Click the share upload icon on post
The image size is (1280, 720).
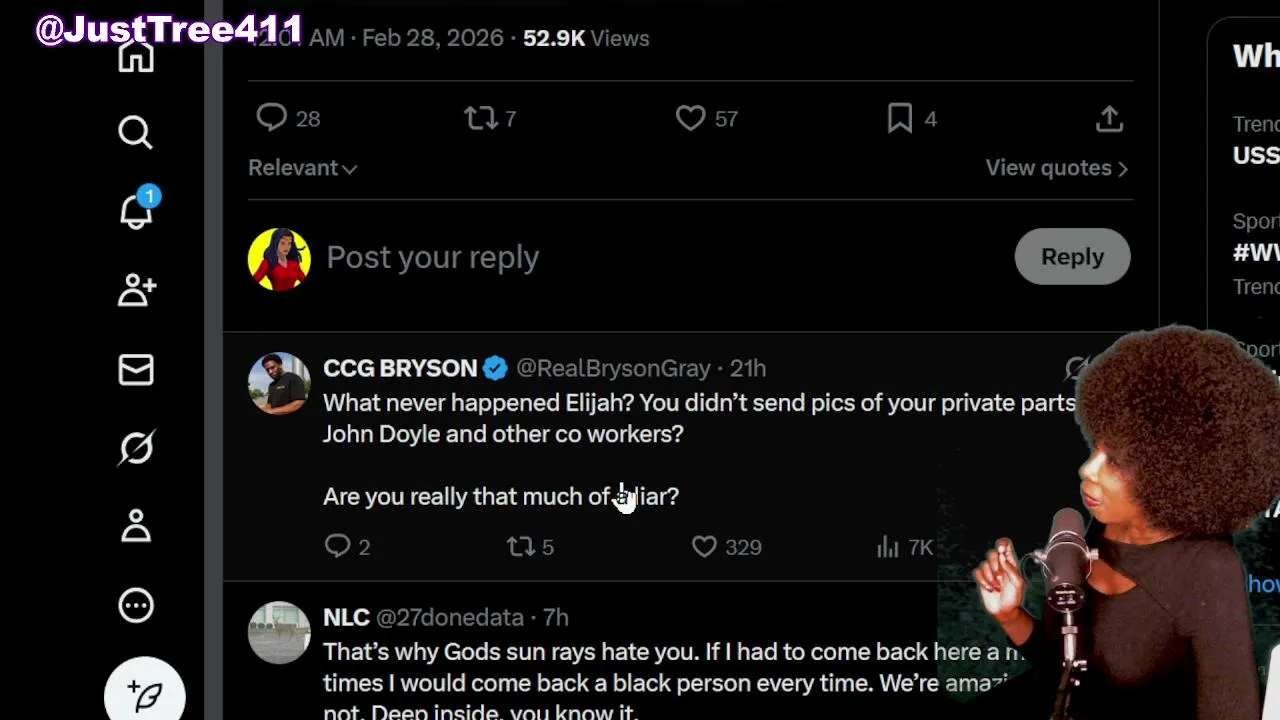coord(1109,119)
